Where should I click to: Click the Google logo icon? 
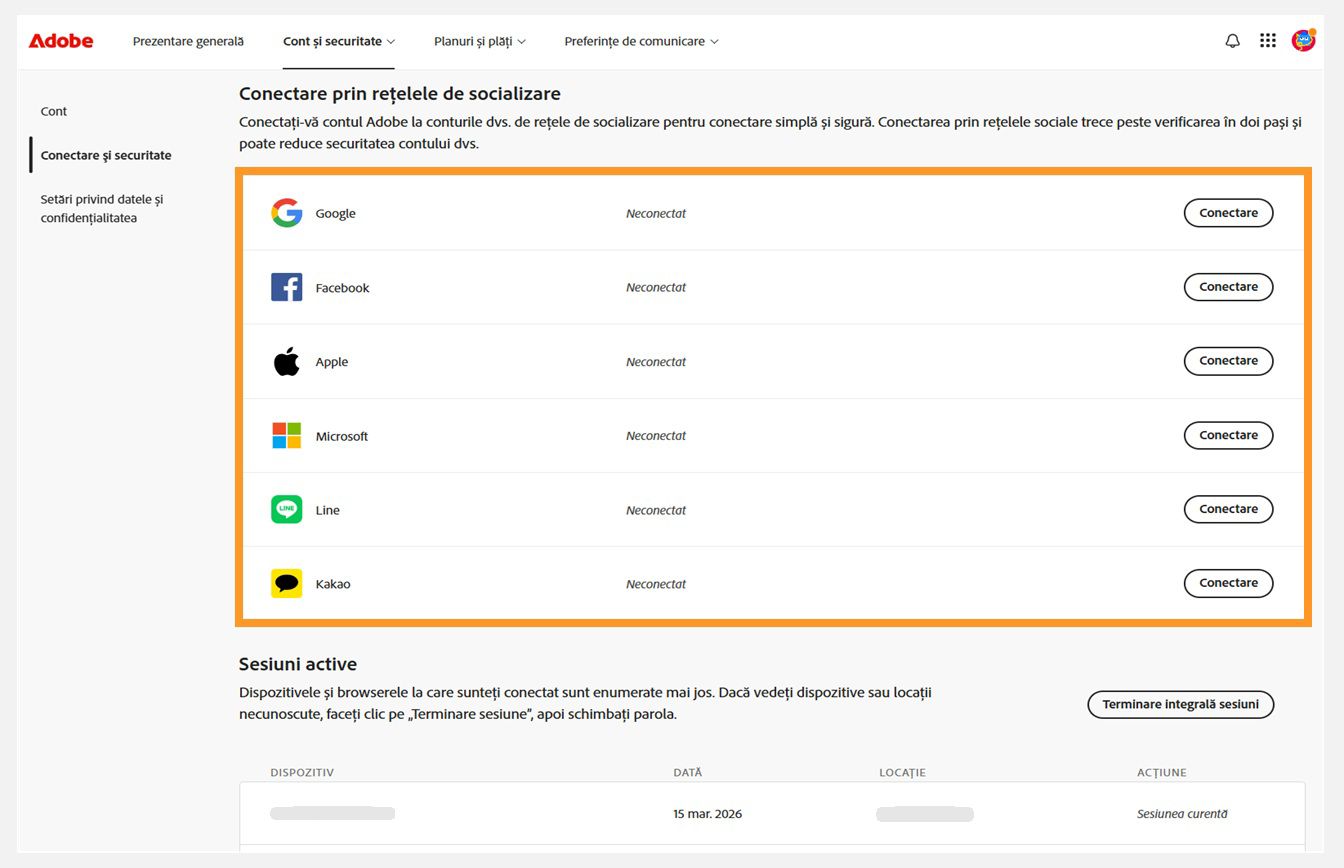pyautogui.click(x=287, y=213)
